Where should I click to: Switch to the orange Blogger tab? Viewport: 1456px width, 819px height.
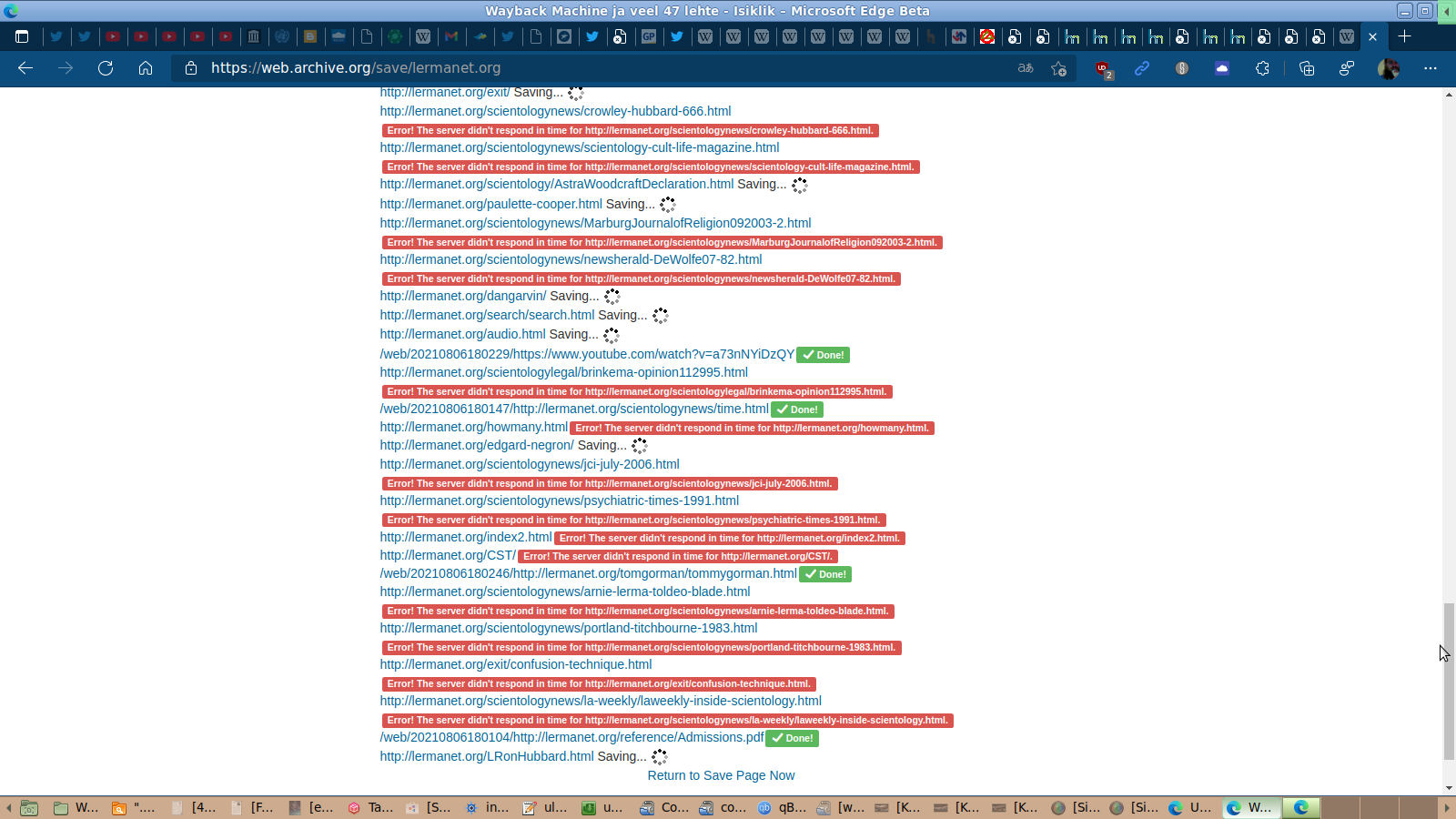tap(310, 37)
